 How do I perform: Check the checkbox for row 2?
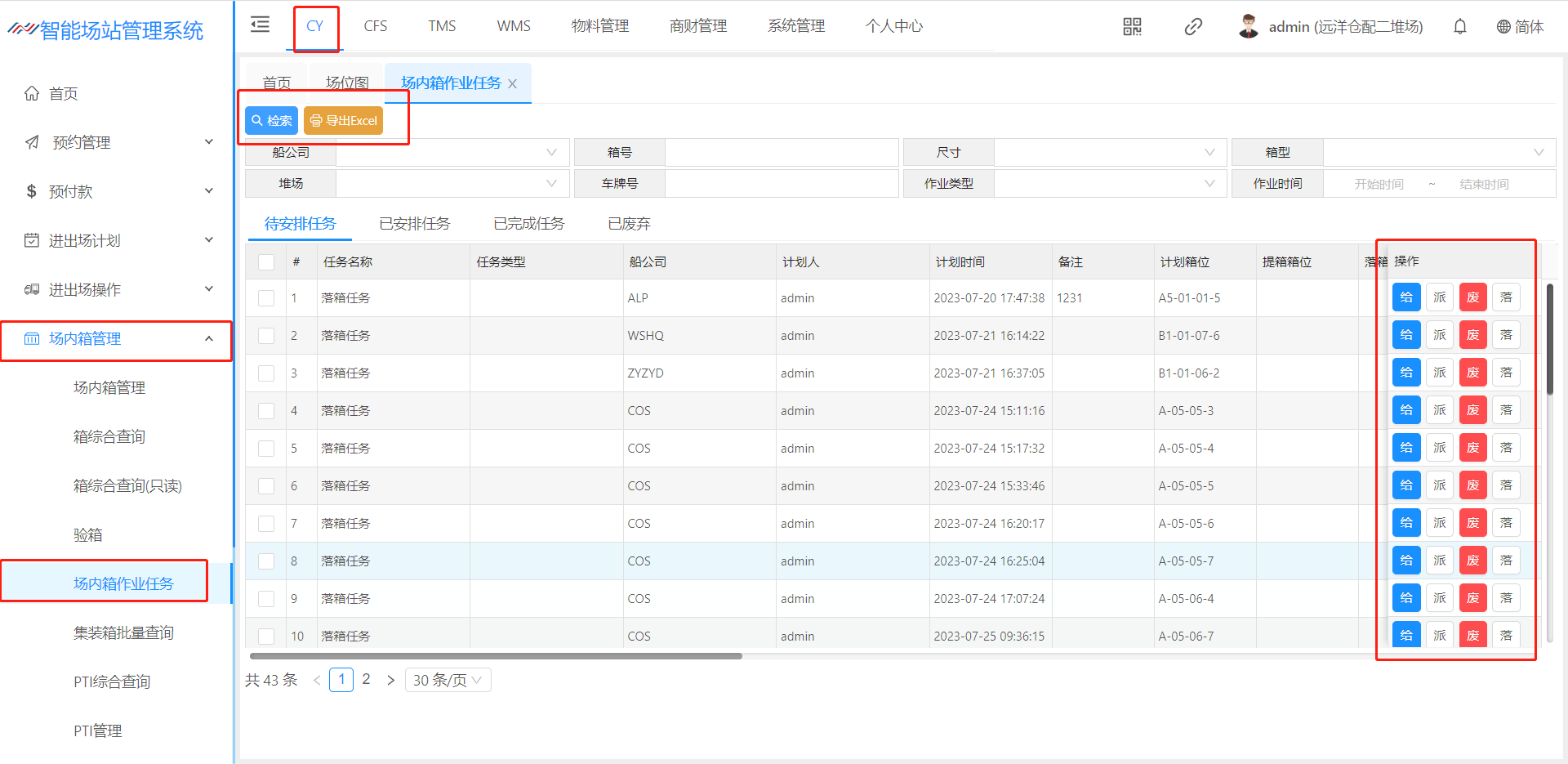click(266, 336)
